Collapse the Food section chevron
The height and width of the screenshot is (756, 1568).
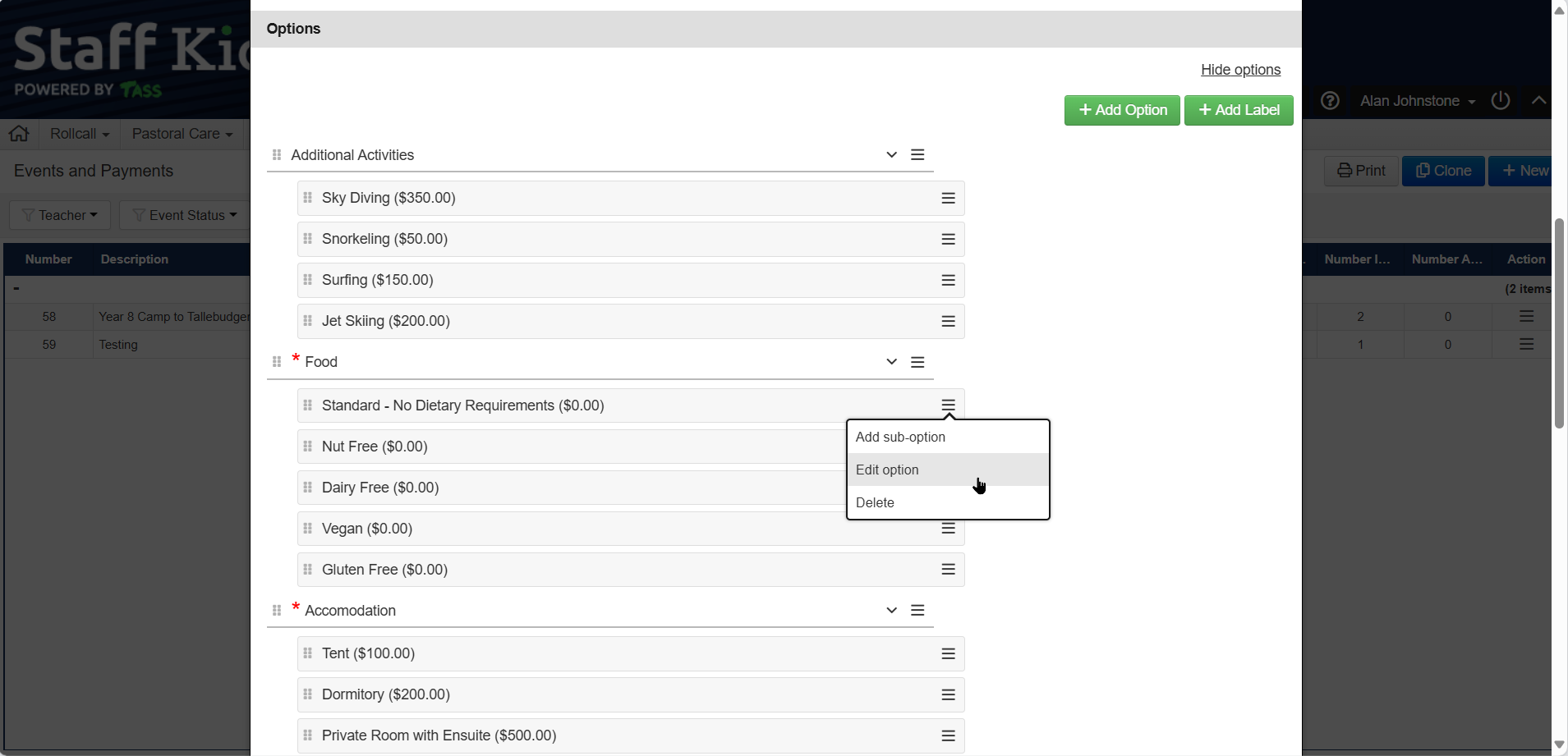coord(891,362)
